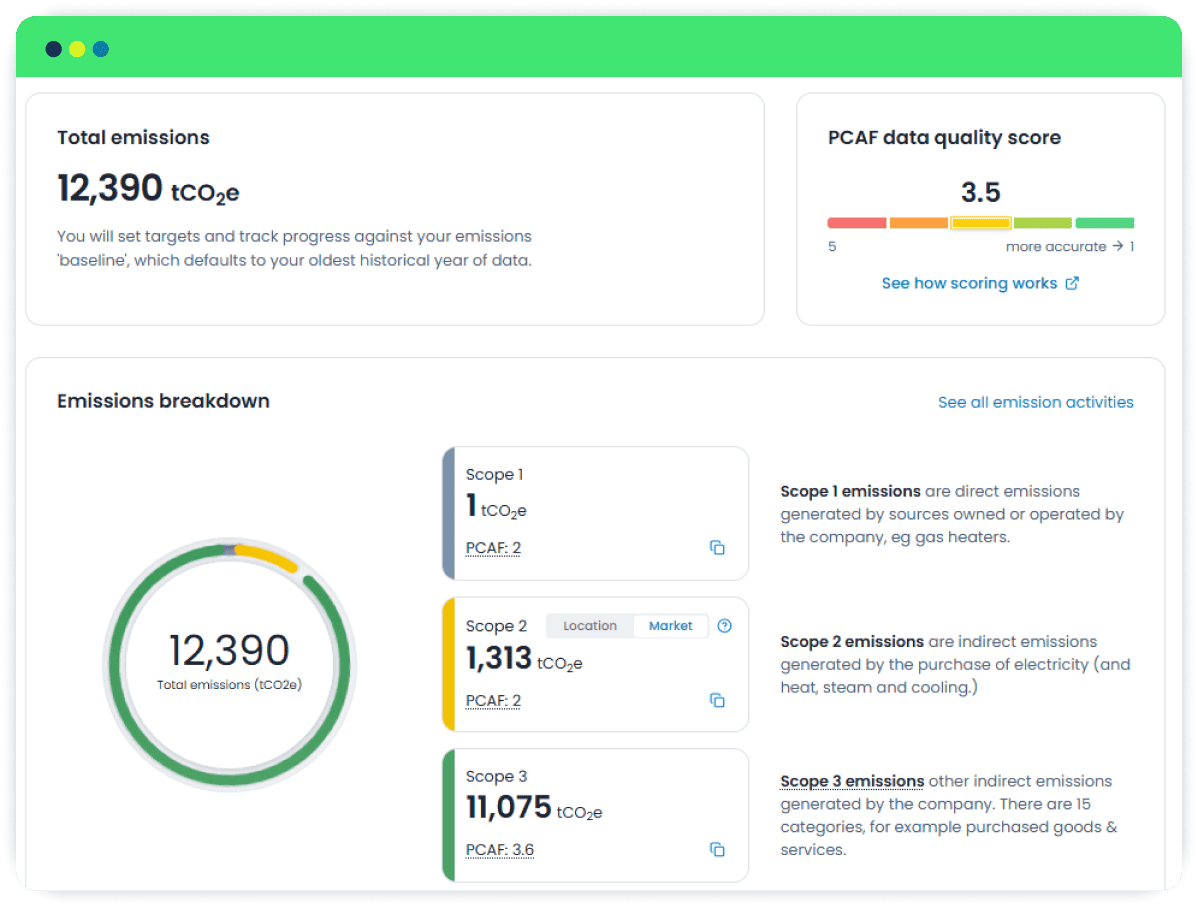Click the dark navy window dot
Image resolution: width=1198 pixels, height=907 pixels.
(x=53, y=49)
